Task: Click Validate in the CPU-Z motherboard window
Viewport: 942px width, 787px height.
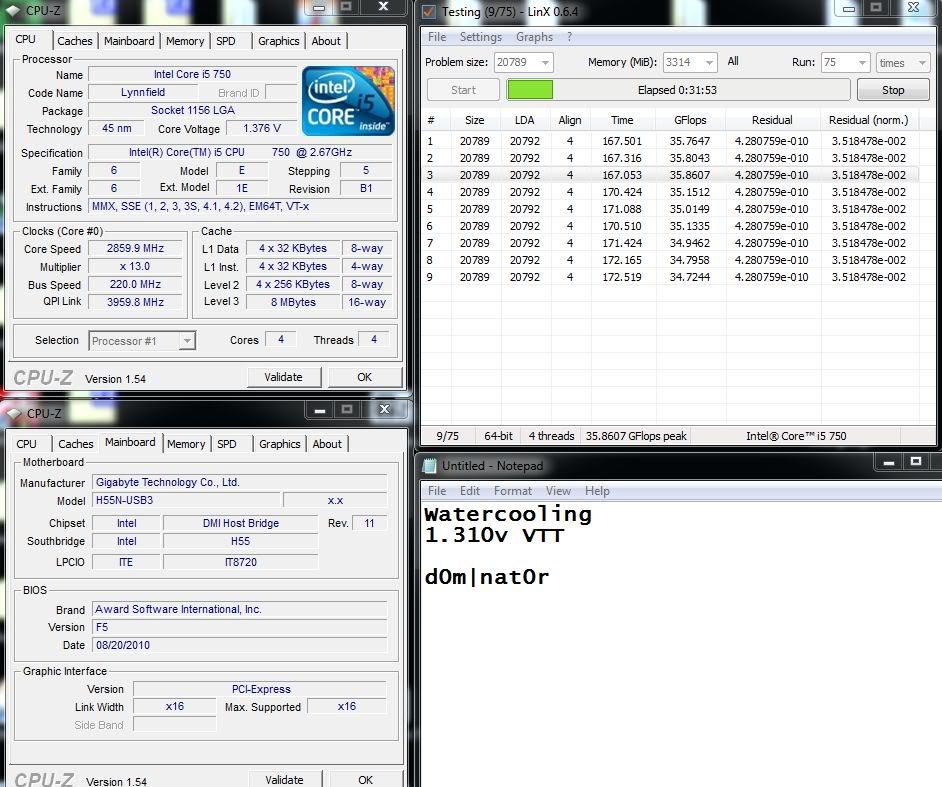Action: pyautogui.click(x=284, y=780)
